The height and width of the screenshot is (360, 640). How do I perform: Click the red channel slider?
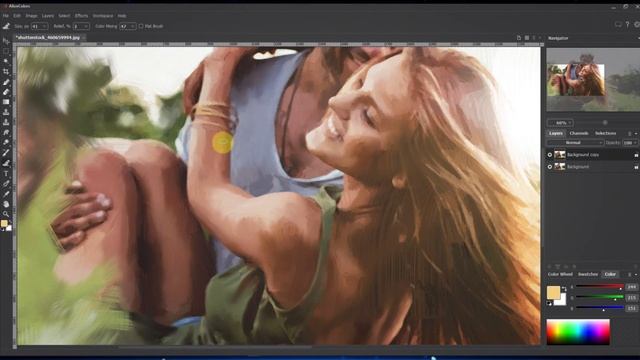pyautogui.click(x=600, y=287)
